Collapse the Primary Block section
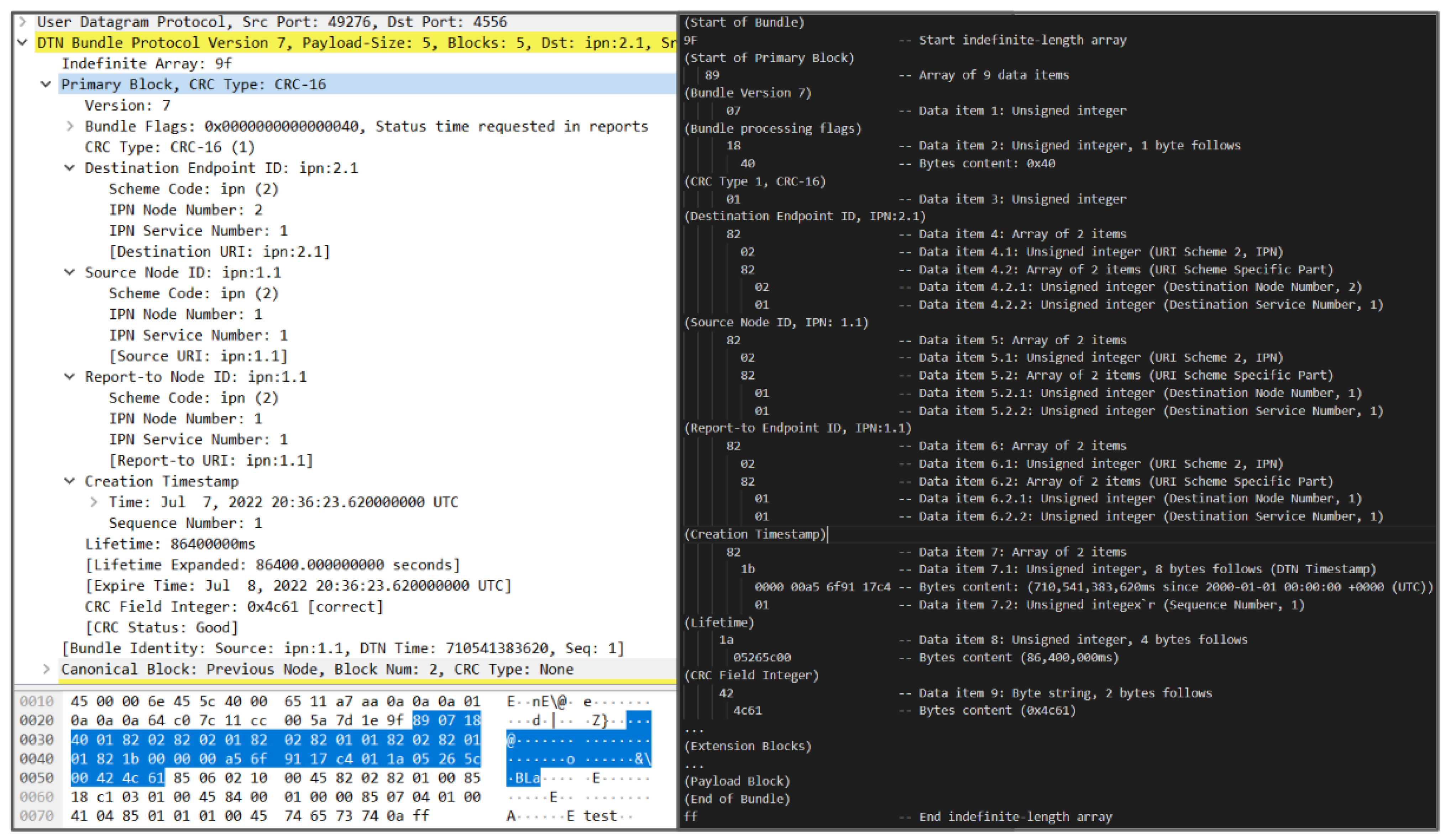Screen dimensions: 1451x840 point(46,85)
